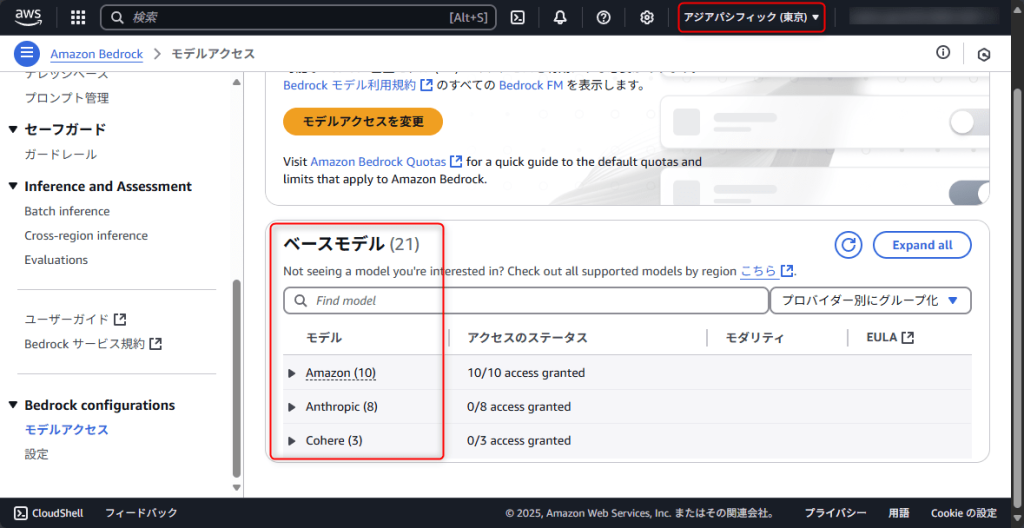Open the Amazon Bedrock Quotas link
Screen dimensions: 1024x528
387,161
